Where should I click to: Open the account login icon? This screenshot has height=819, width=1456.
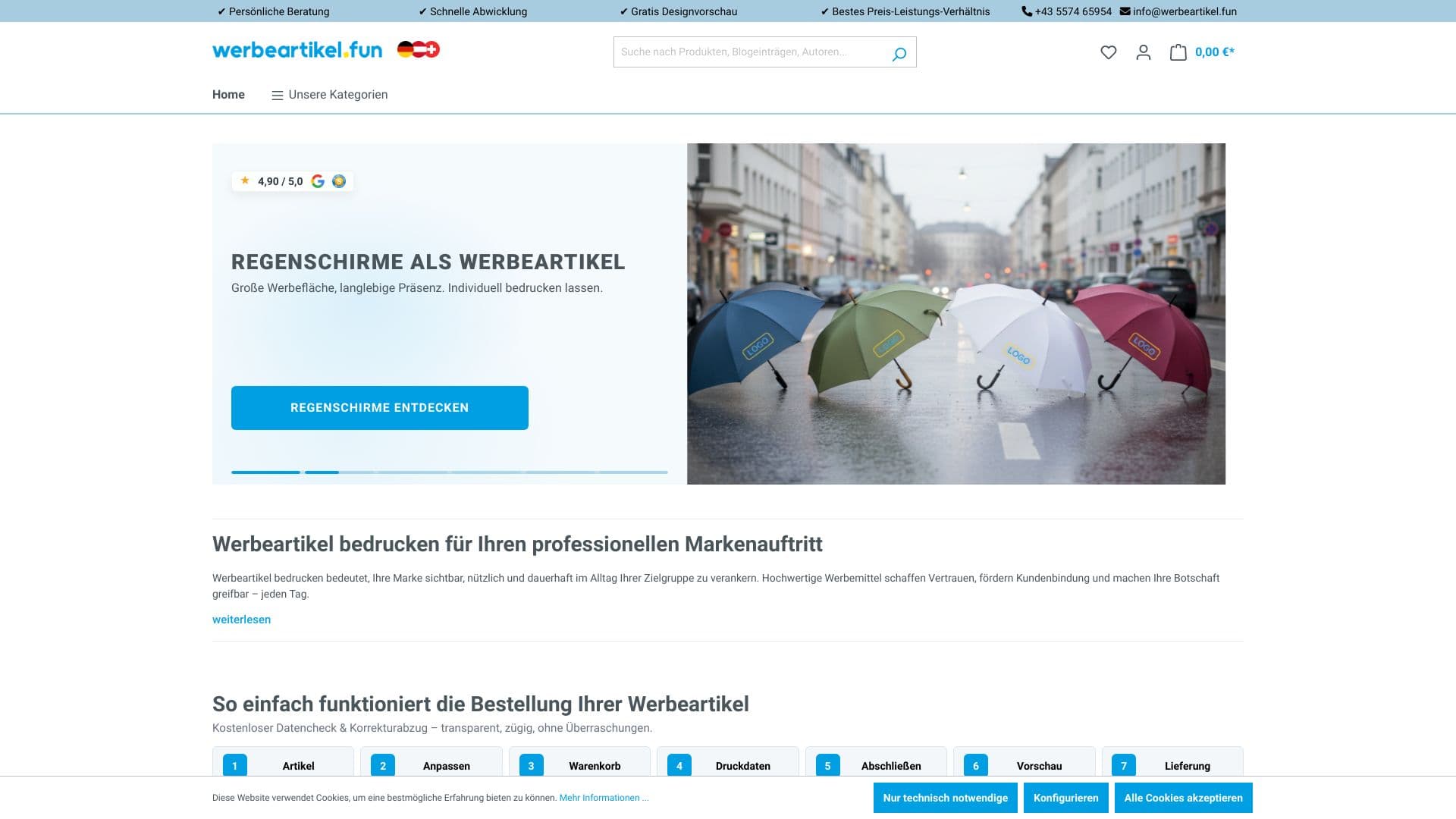tap(1143, 52)
